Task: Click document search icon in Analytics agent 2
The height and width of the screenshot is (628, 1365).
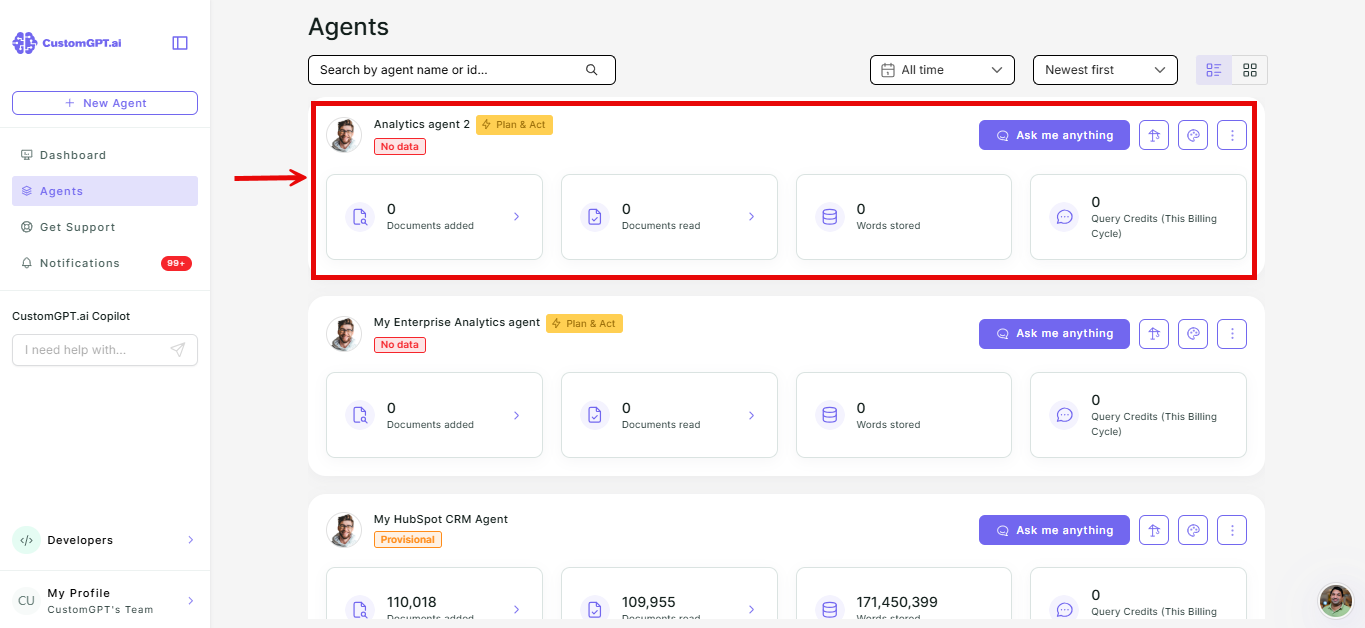Action: tap(360, 217)
